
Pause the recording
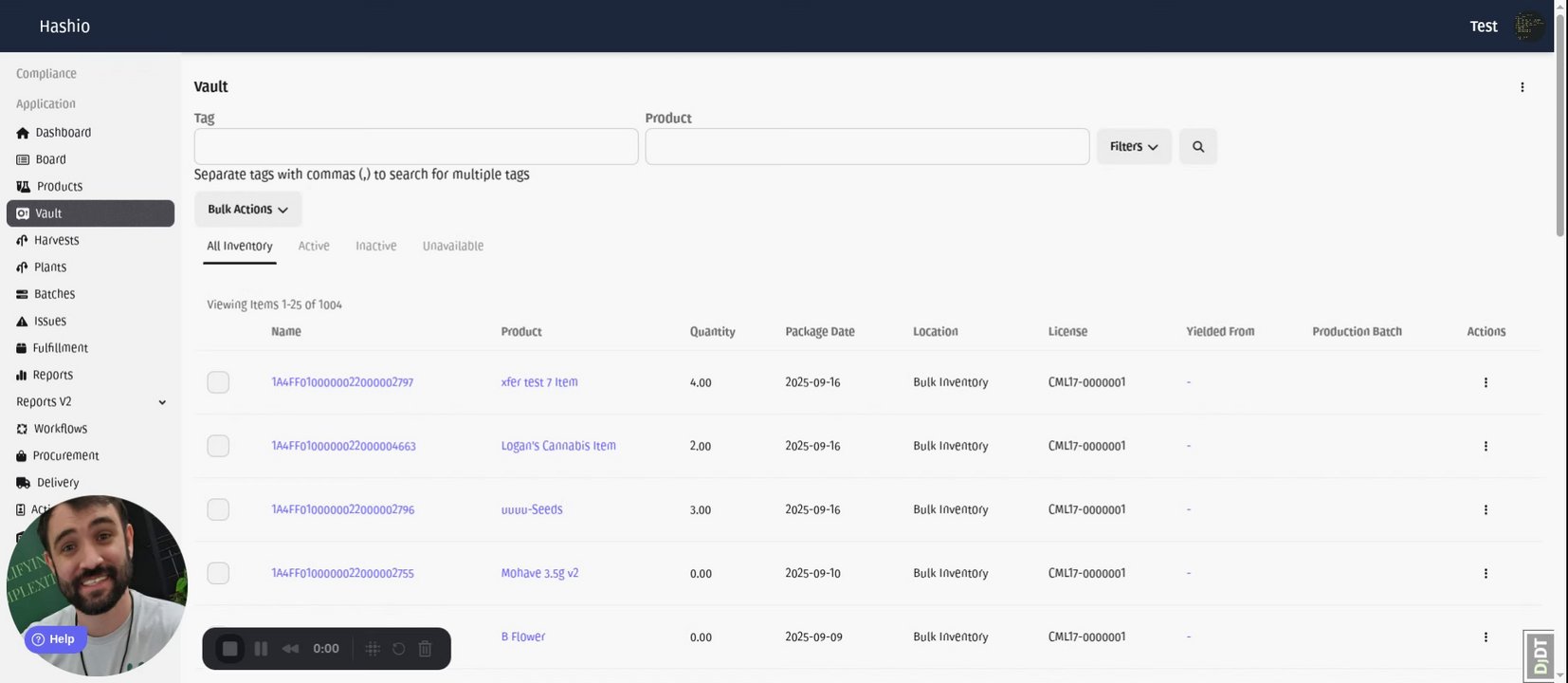[x=261, y=649]
